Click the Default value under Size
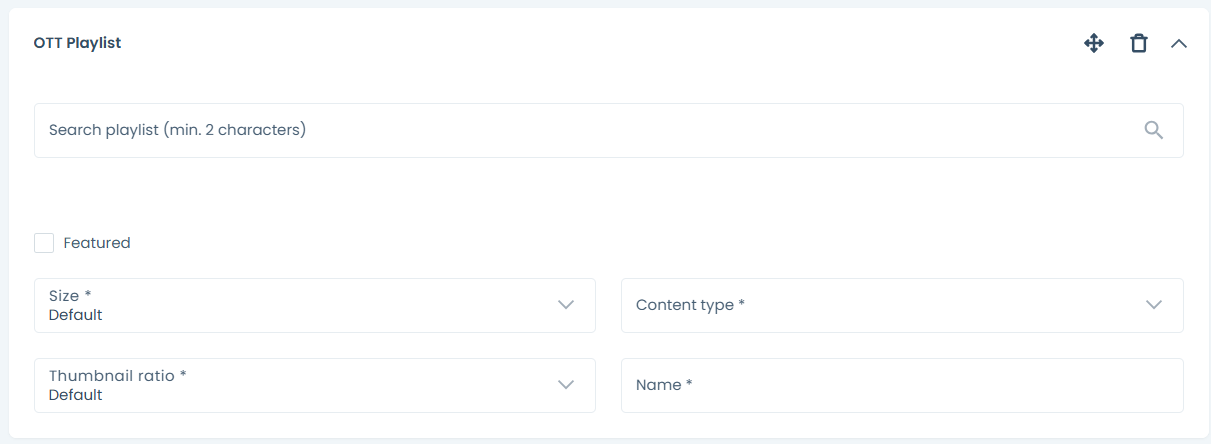 pyautogui.click(x=76, y=315)
